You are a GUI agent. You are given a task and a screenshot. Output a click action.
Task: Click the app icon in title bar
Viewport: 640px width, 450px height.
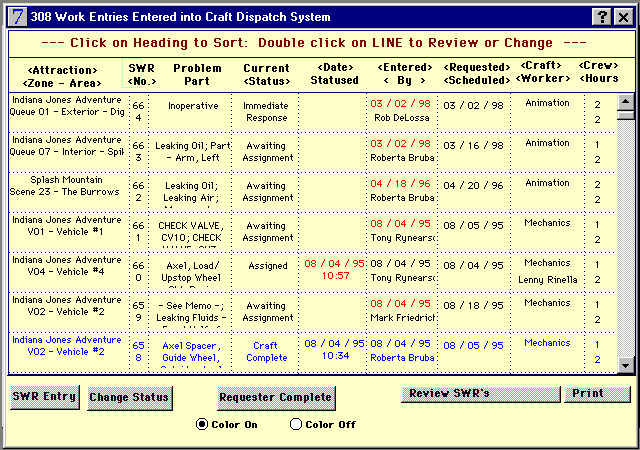point(13,16)
